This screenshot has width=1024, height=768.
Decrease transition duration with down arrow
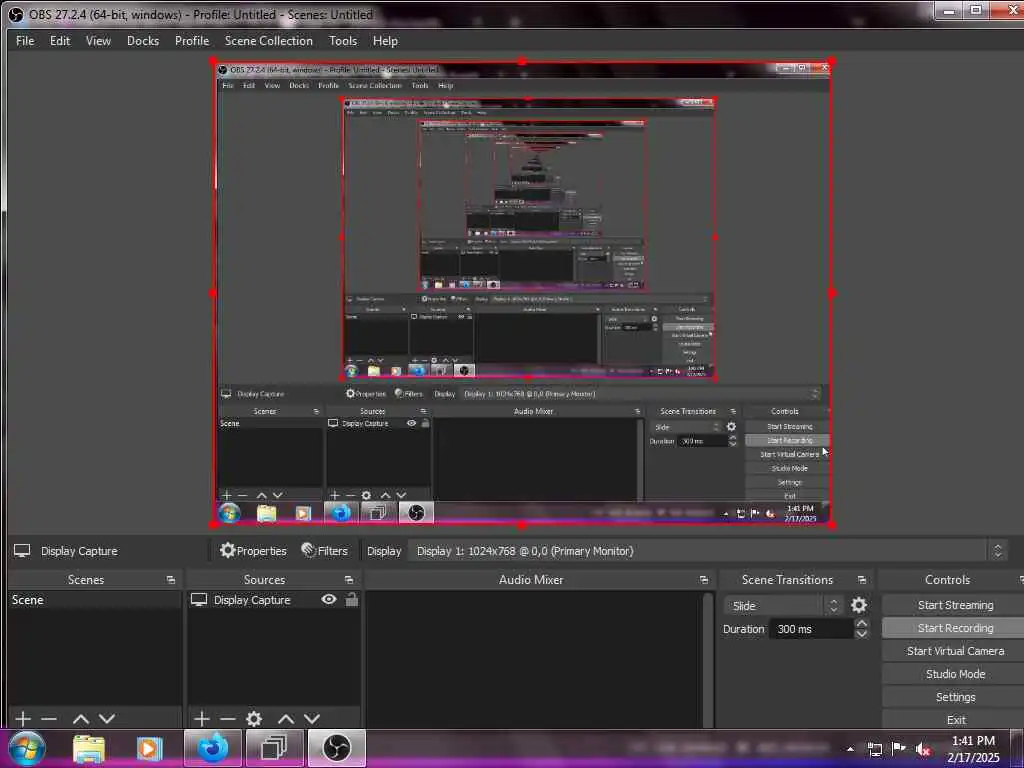[x=861, y=633]
